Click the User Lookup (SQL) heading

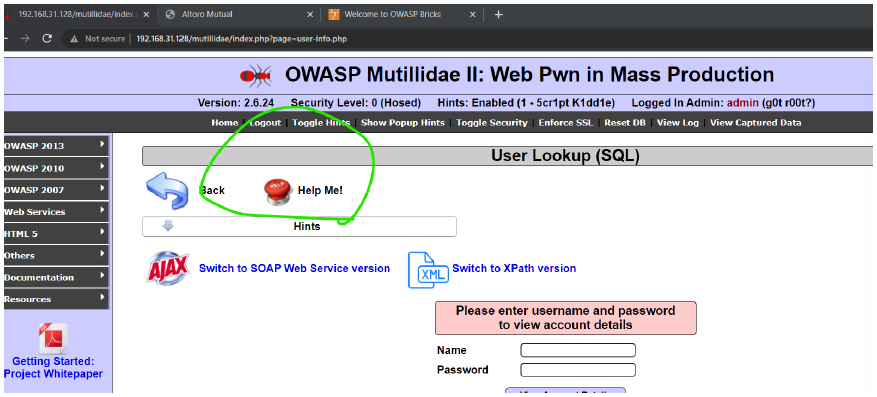[565, 156]
